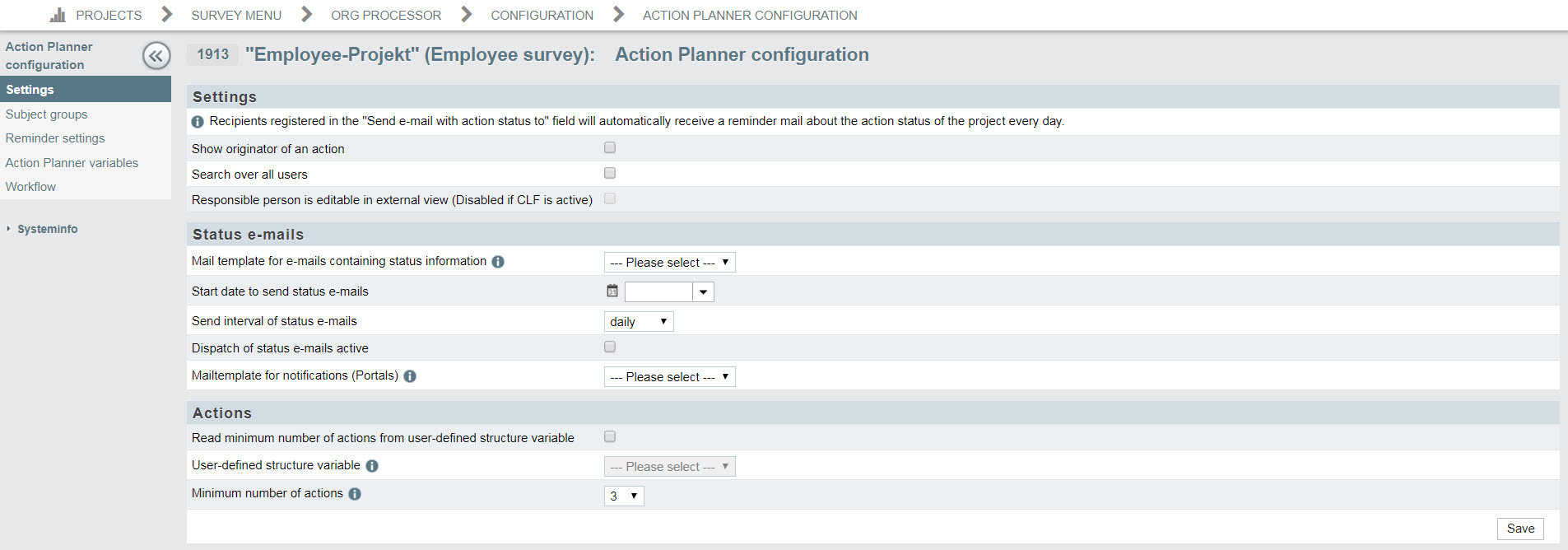Open Mail template for status e-mails dropdown

[669, 263]
